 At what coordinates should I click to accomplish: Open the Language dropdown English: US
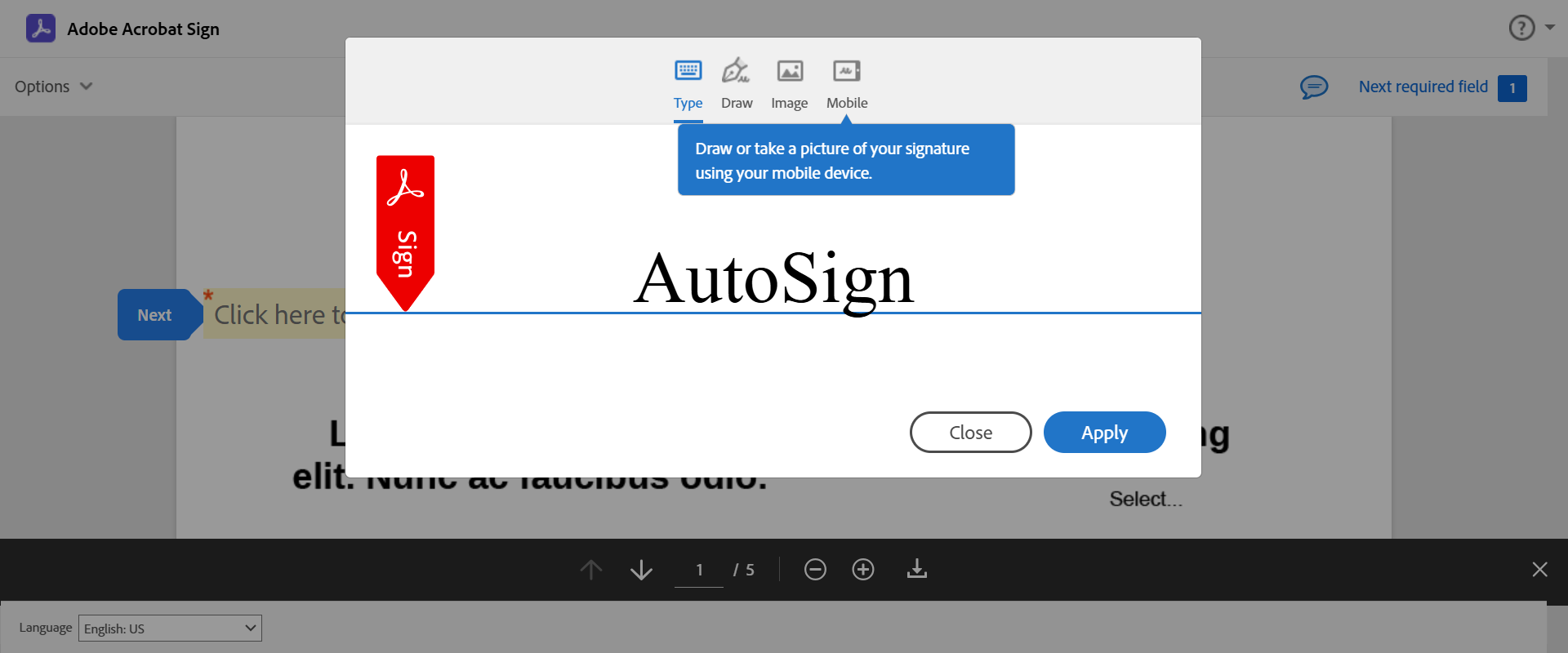(170, 628)
